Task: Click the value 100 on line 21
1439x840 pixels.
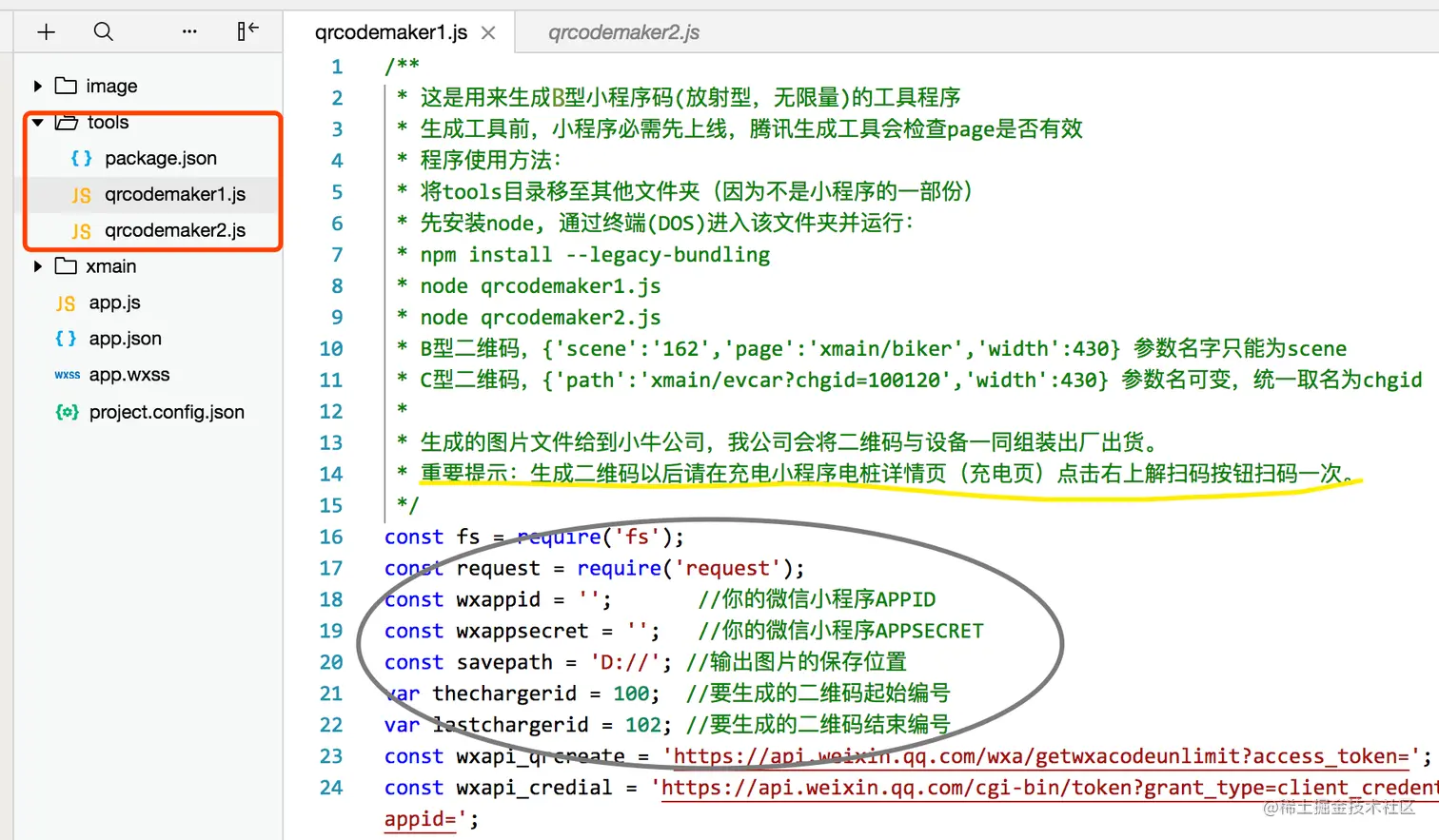Action: (x=631, y=694)
